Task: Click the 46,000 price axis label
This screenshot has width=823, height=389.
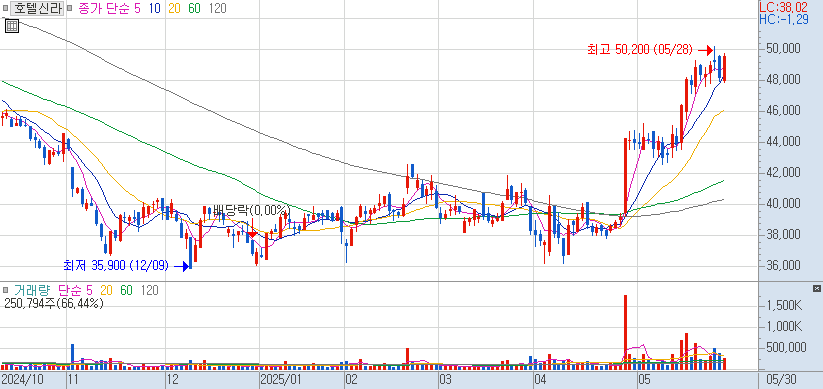Action: [x=783, y=110]
